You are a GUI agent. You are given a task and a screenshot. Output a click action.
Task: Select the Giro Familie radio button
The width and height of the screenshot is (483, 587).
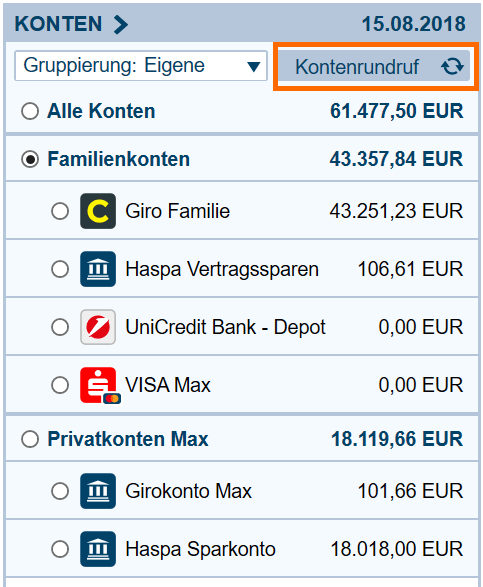pos(60,211)
